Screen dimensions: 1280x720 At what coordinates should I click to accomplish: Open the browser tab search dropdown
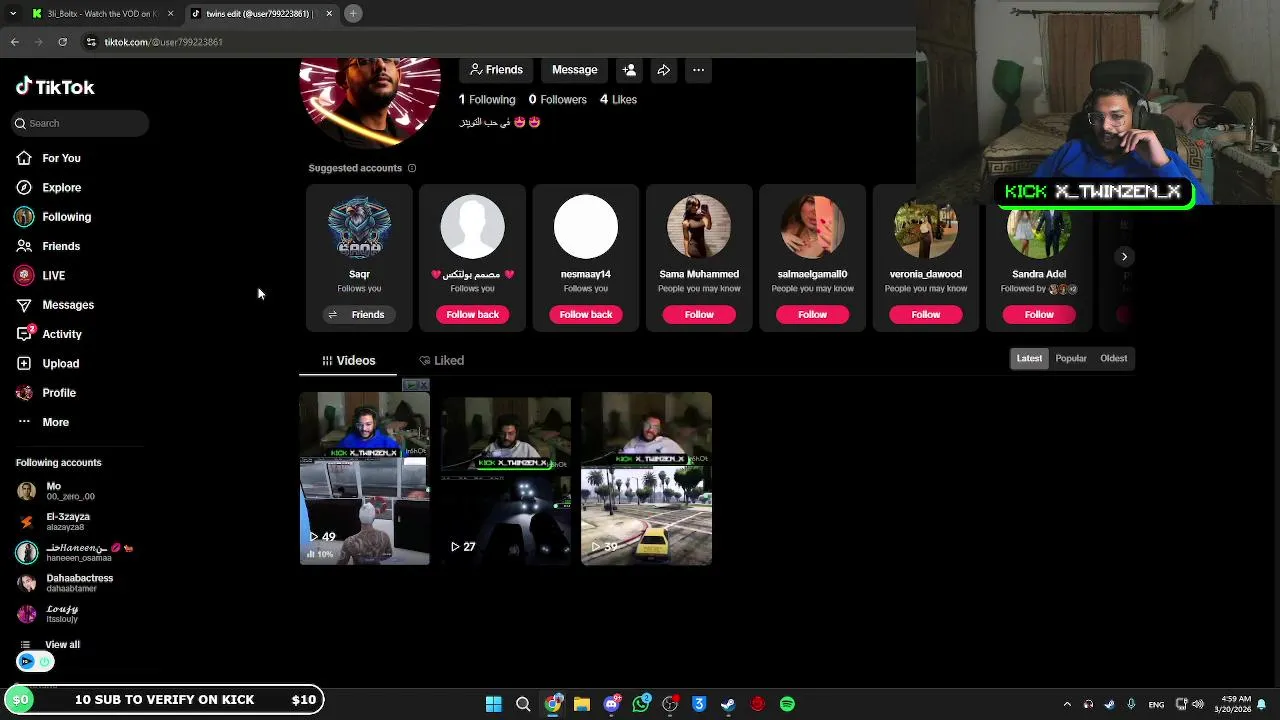(12, 14)
